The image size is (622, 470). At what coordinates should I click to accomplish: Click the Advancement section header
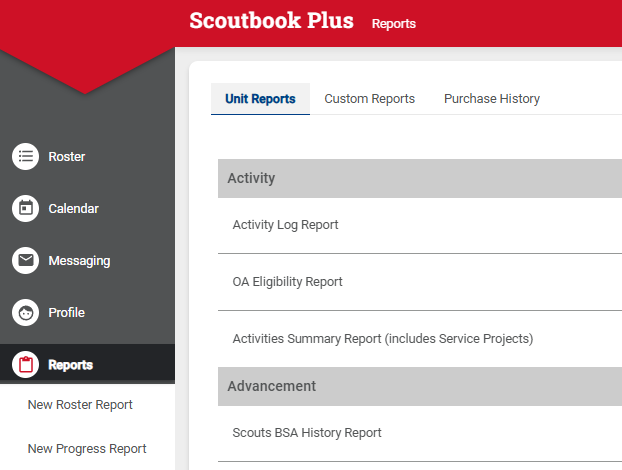pyautogui.click(x=420, y=386)
